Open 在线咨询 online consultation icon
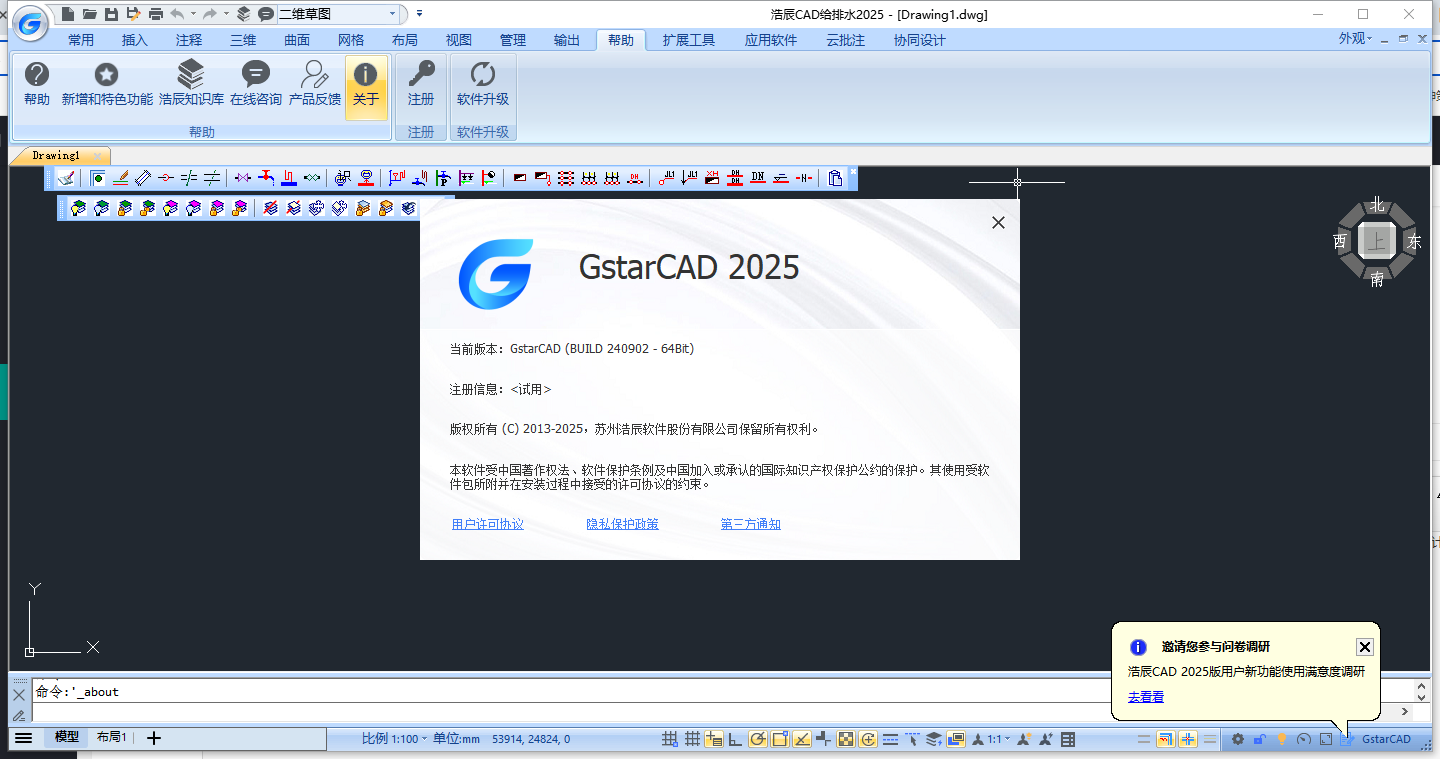 click(256, 84)
